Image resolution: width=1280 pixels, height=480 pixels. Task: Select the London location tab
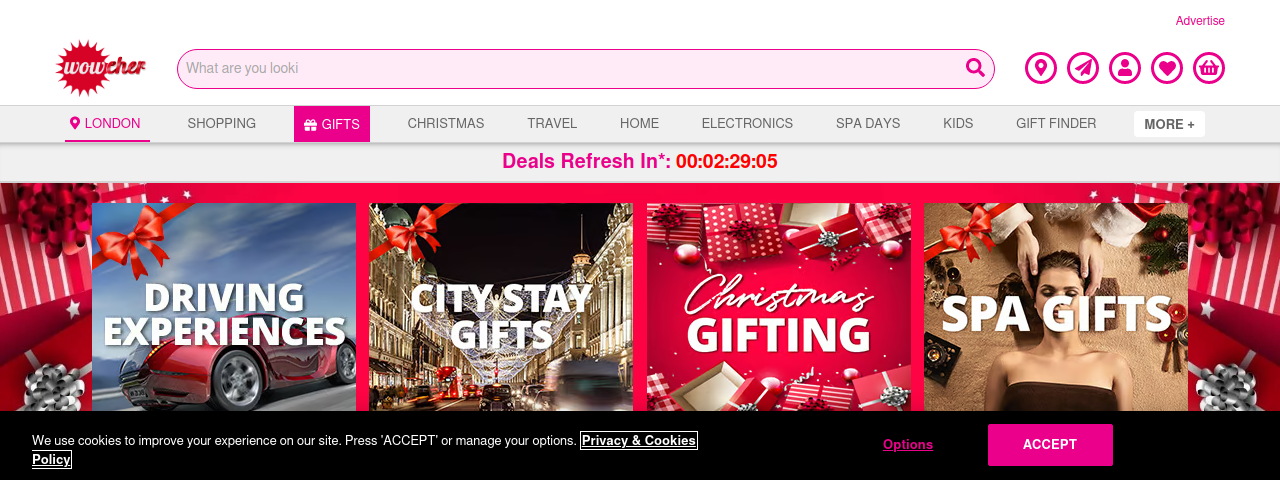(107, 124)
